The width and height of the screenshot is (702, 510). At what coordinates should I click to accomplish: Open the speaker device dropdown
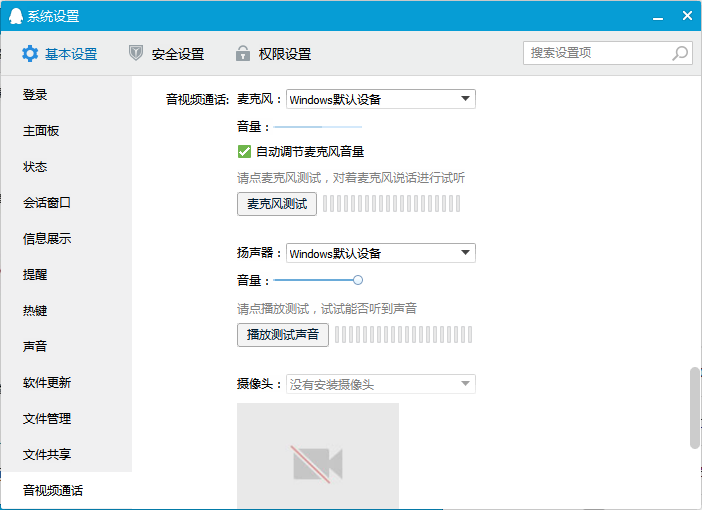pos(380,253)
